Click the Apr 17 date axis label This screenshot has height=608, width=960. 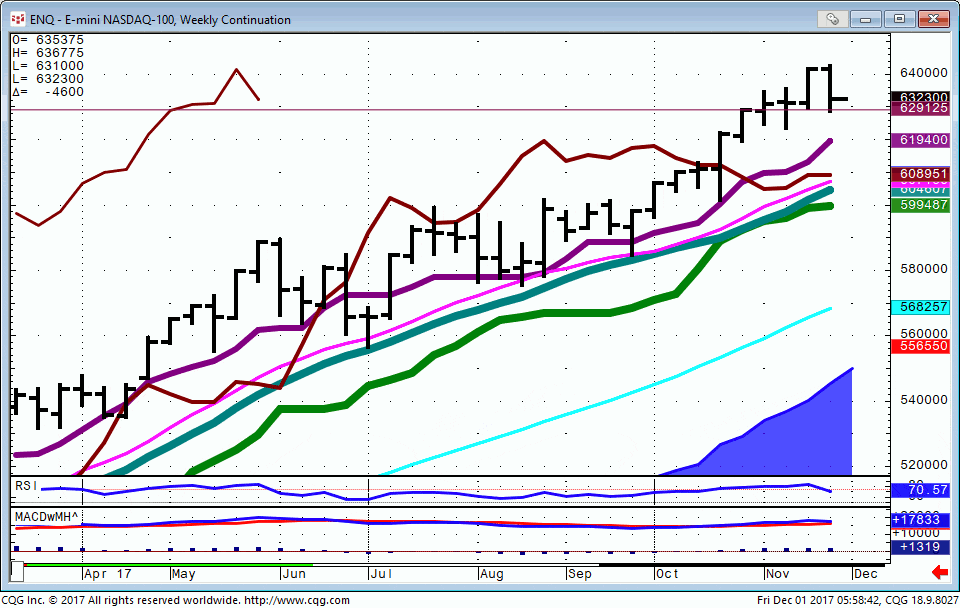point(108,574)
